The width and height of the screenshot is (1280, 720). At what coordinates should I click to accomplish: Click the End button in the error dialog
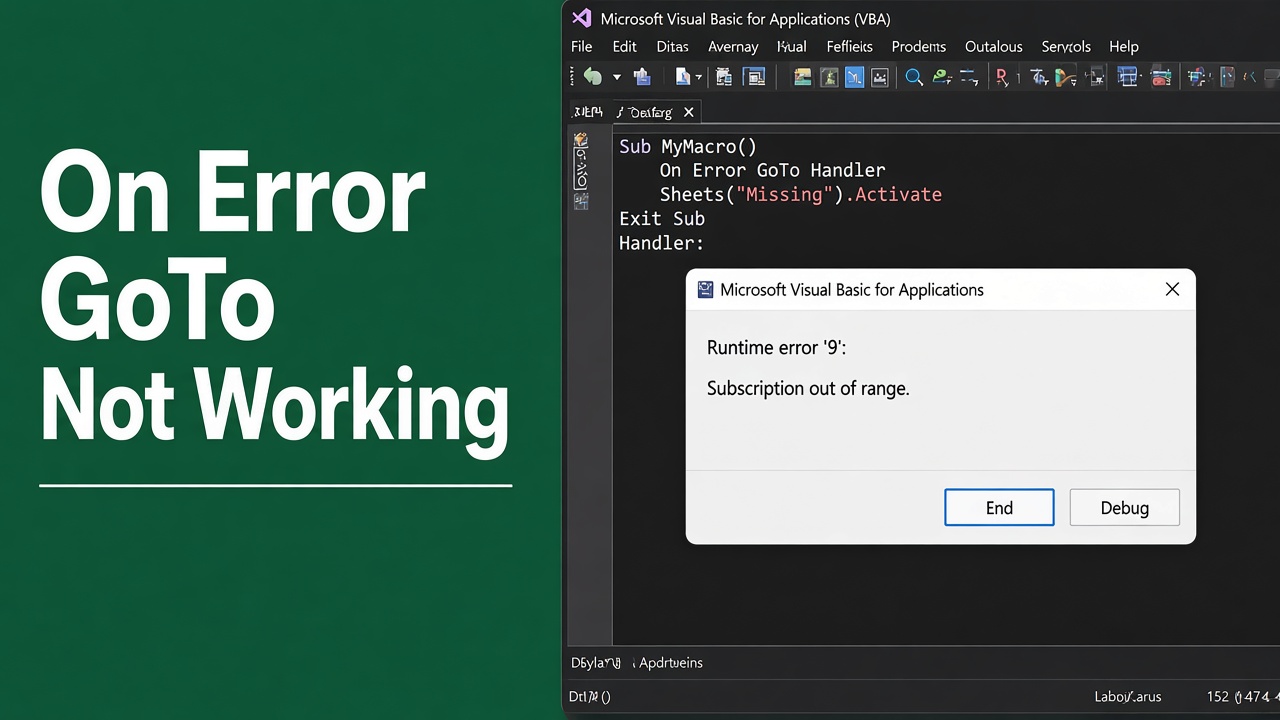[999, 507]
